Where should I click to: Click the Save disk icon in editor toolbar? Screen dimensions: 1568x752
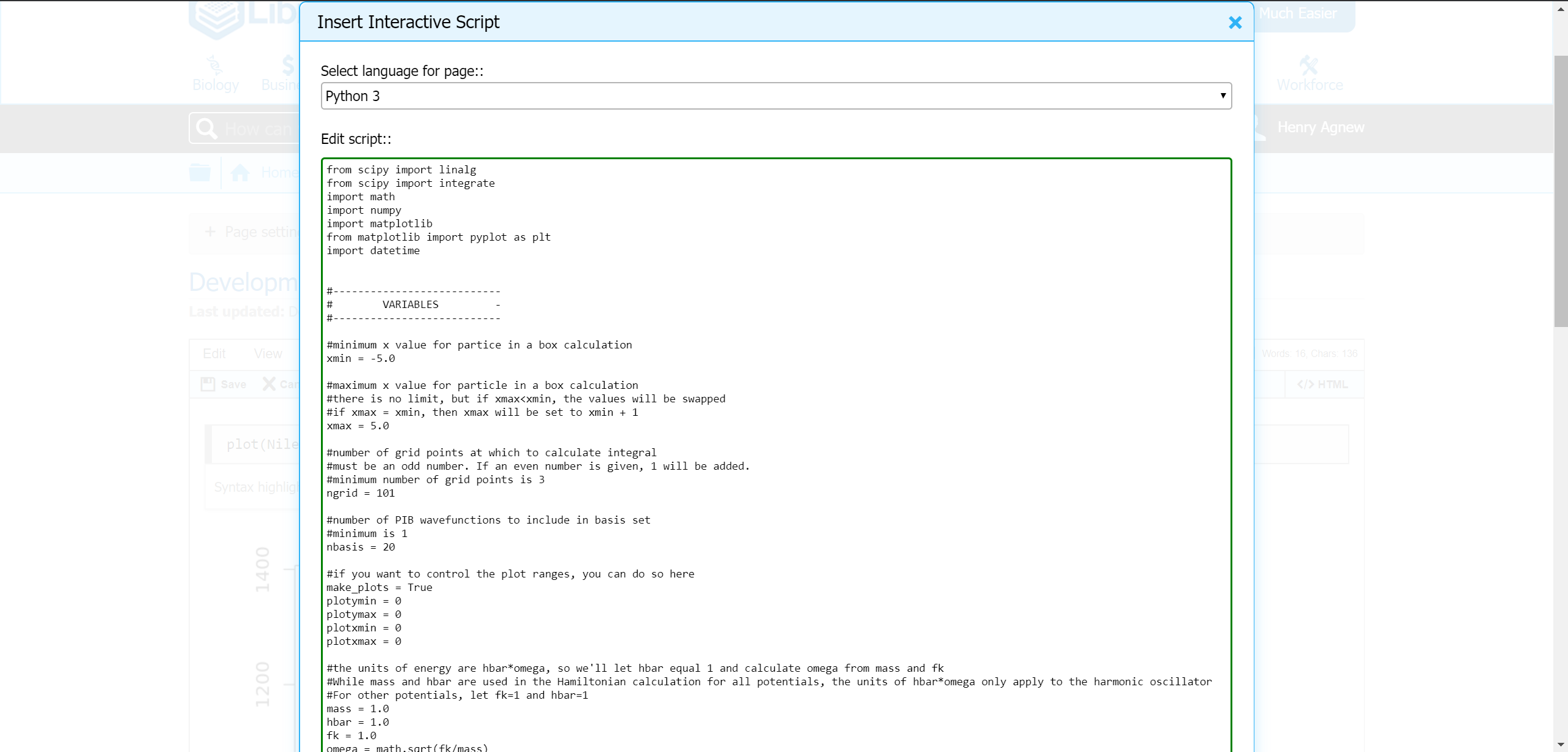pos(208,383)
